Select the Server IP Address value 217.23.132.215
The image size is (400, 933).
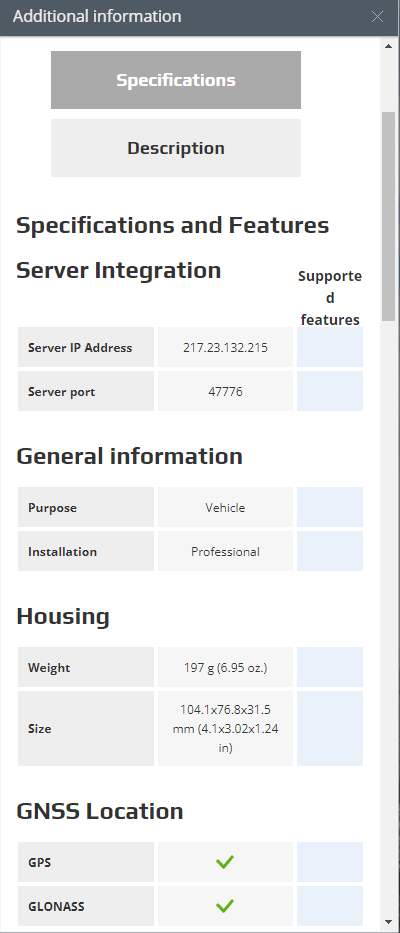coord(225,347)
